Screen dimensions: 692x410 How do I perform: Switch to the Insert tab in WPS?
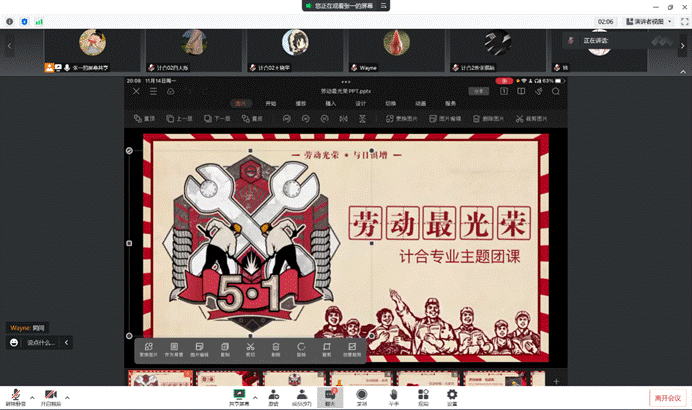(330, 103)
